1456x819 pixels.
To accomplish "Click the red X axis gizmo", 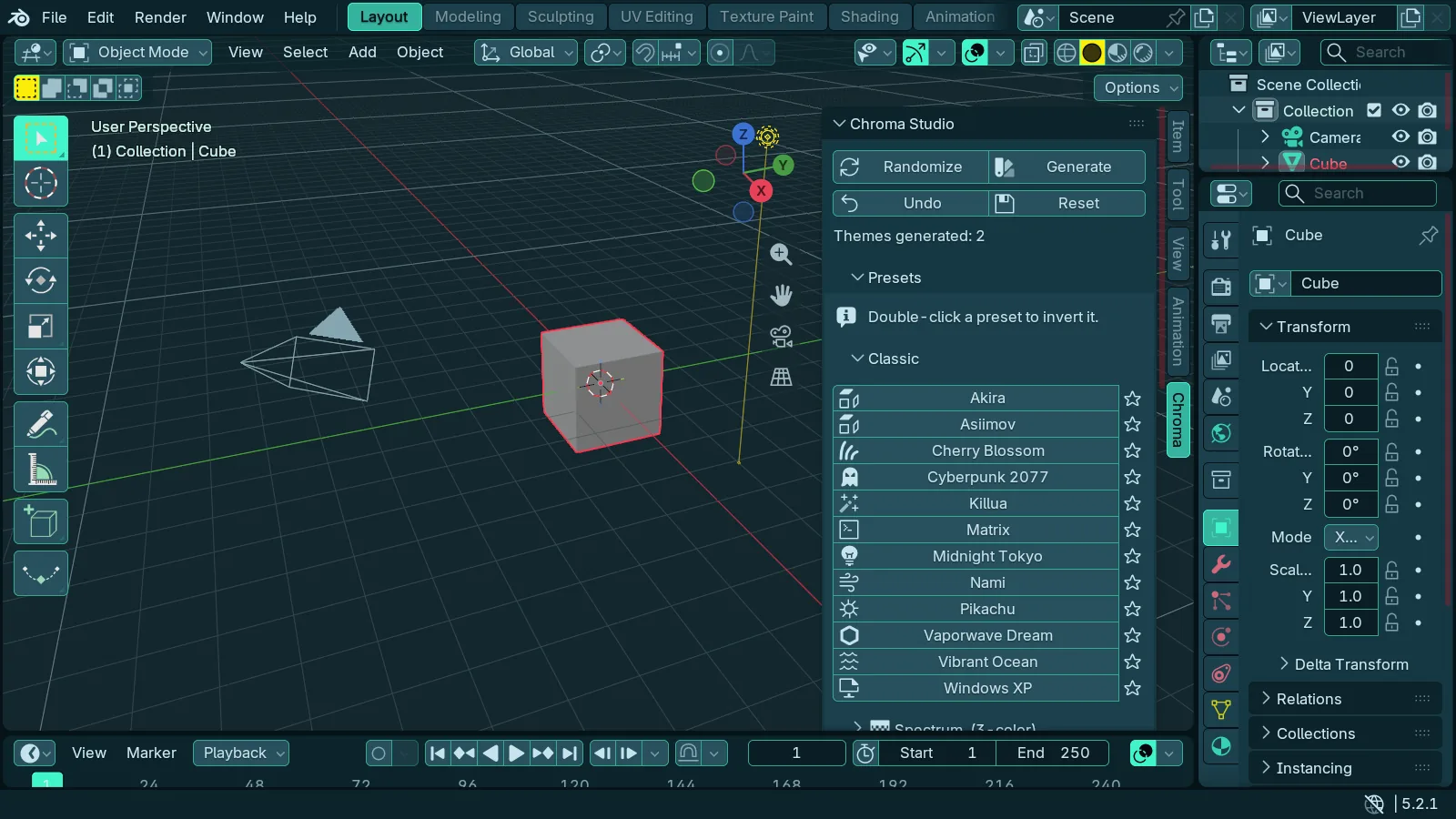I will point(761,190).
